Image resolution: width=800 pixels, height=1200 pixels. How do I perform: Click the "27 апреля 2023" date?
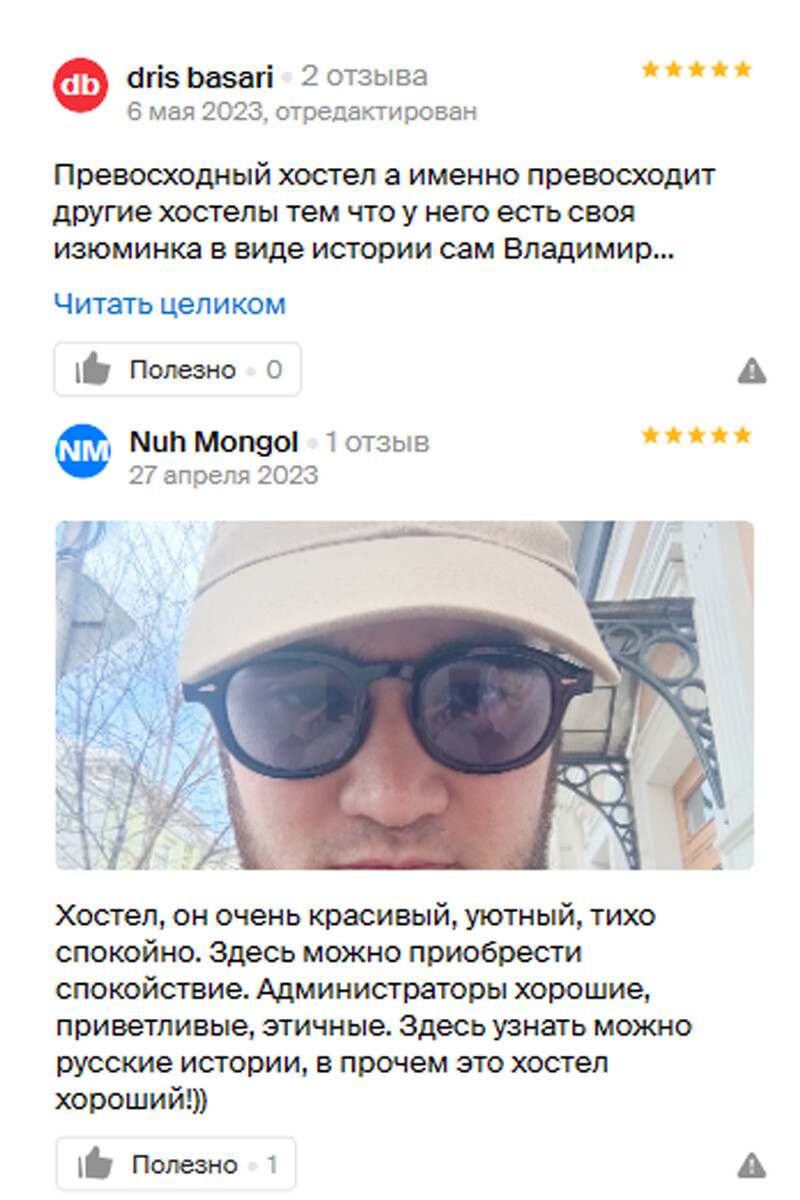click(223, 475)
